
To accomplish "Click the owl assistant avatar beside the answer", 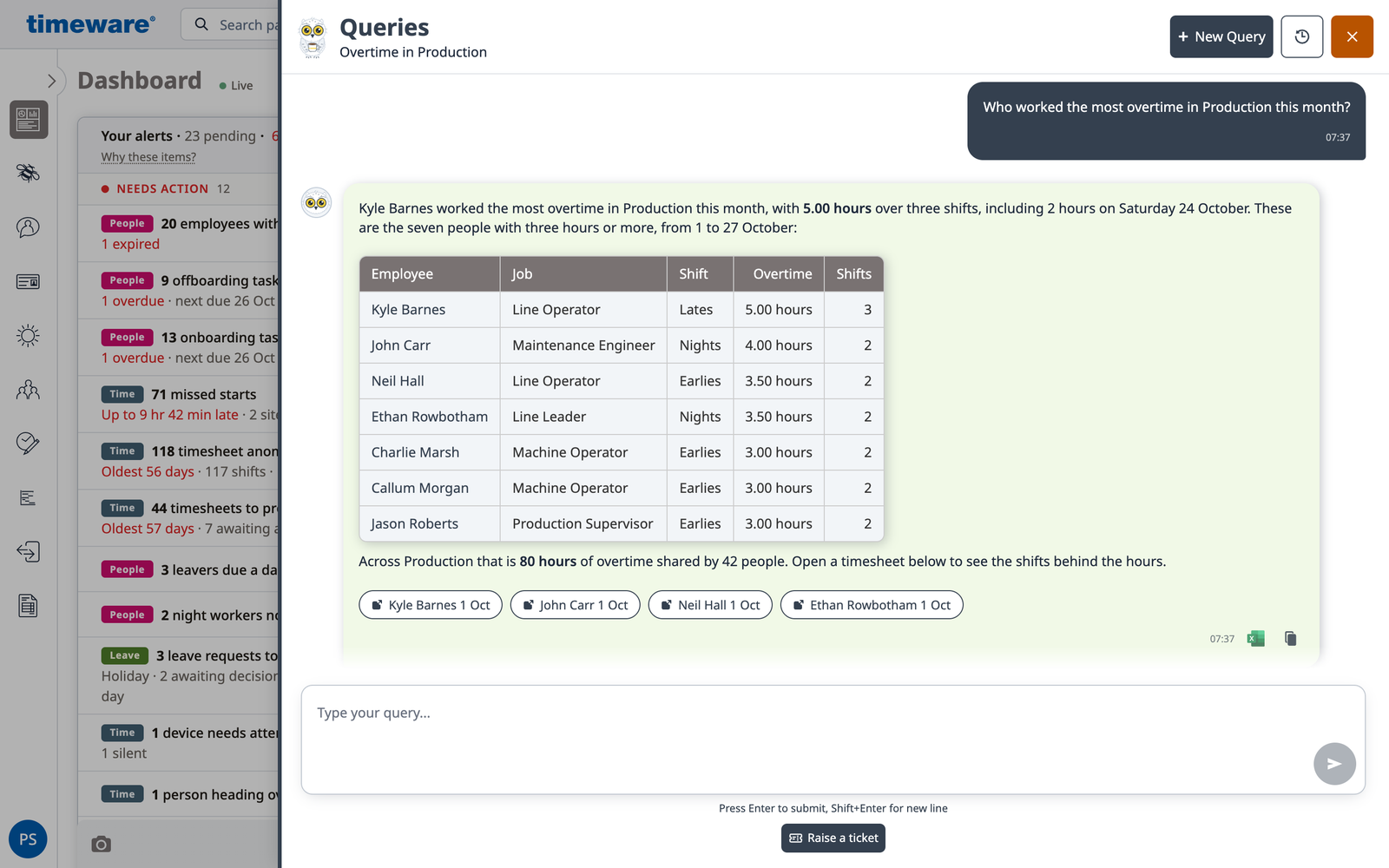I will (316, 202).
